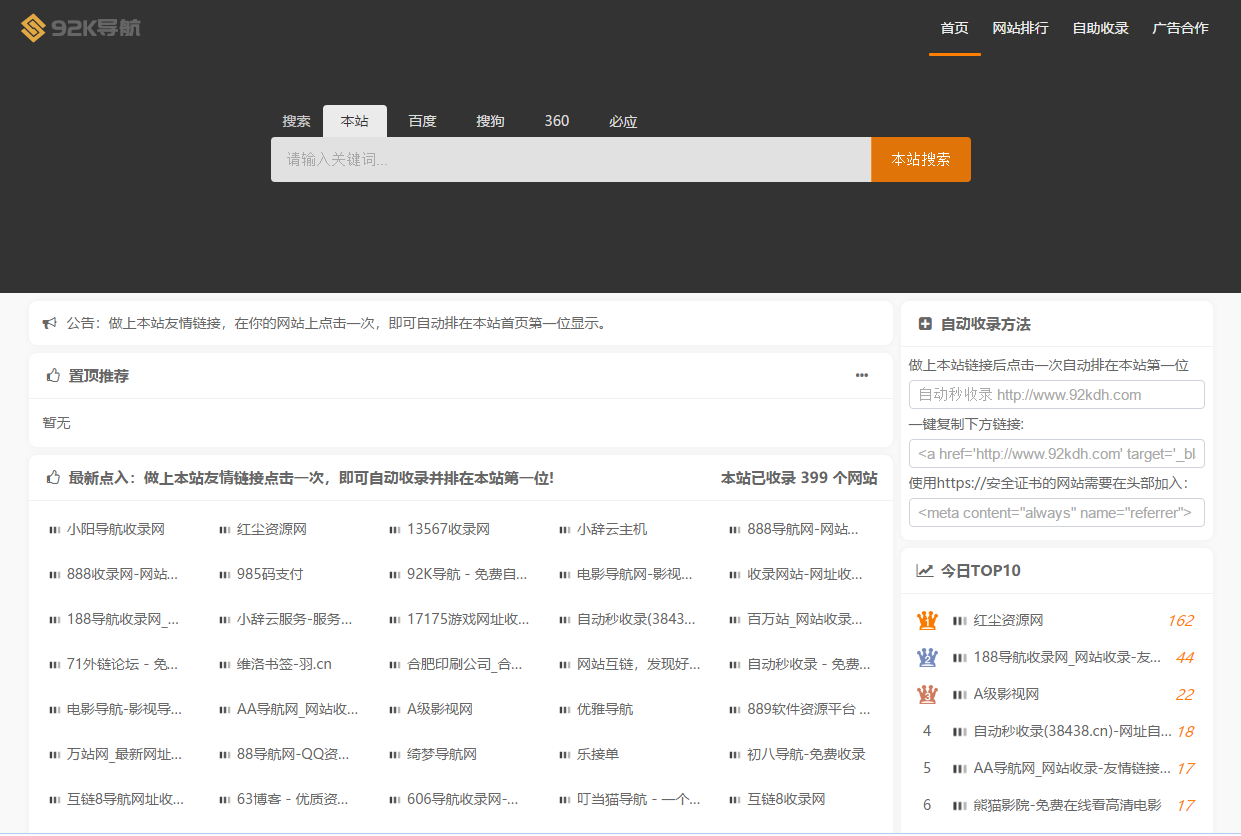This screenshot has width=1241, height=836.
Task: Click the meta referrer code field
Action: [1057, 512]
